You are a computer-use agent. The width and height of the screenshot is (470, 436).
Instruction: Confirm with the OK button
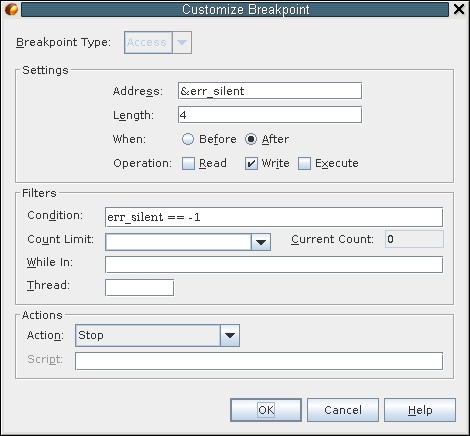266,410
